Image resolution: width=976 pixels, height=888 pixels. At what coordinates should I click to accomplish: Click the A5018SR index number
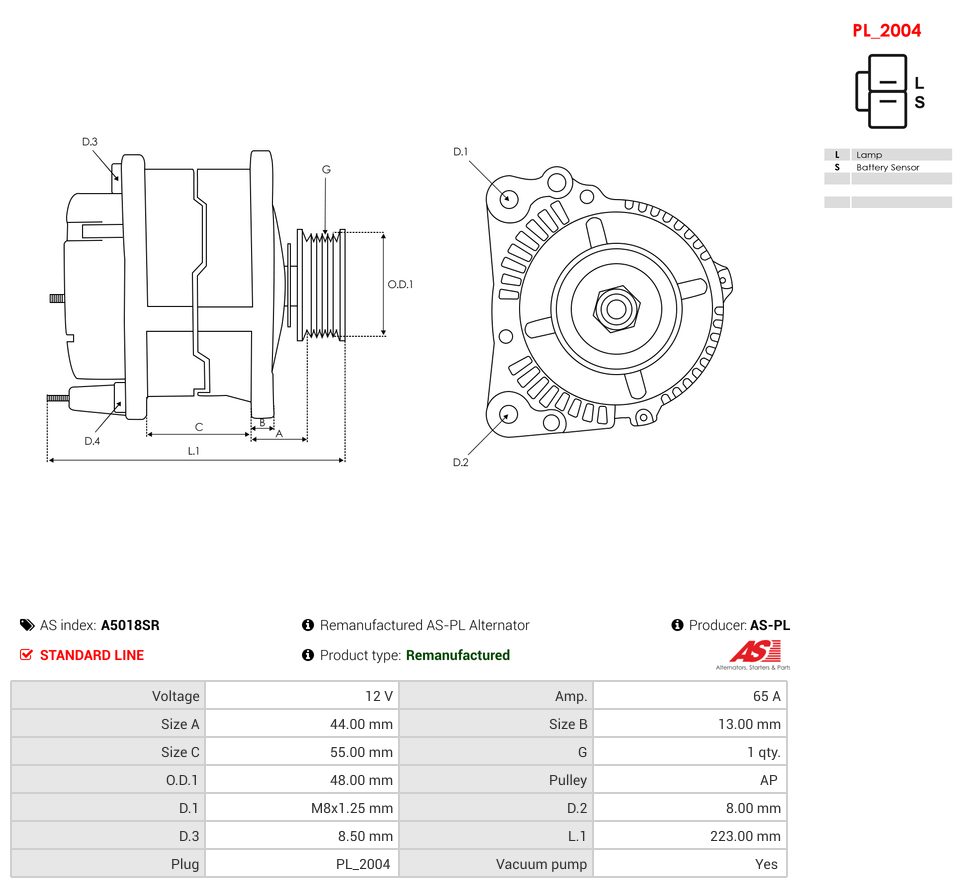(x=130, y=625)
